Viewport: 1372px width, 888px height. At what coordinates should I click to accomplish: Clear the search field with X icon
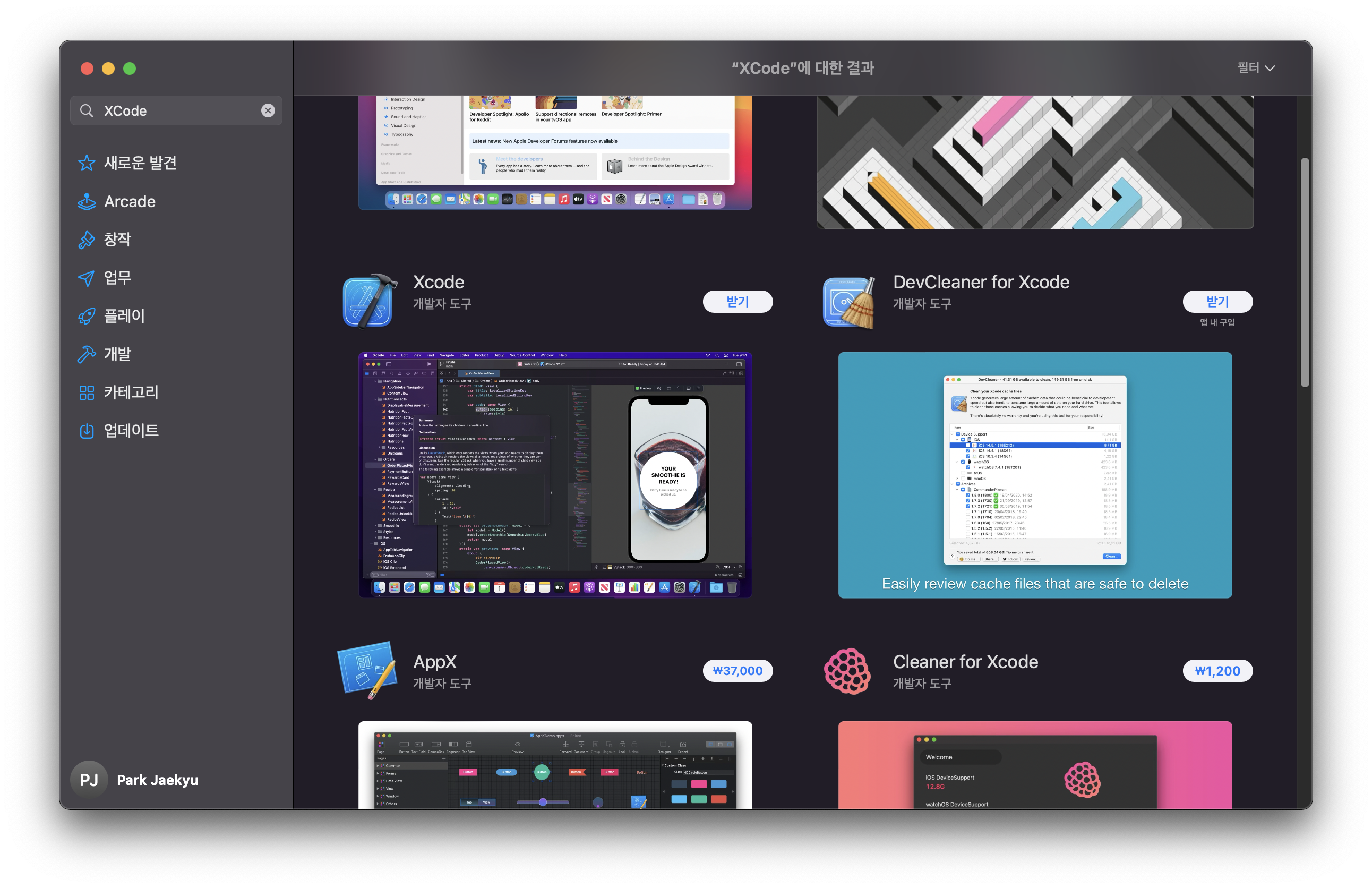point(268,110)
